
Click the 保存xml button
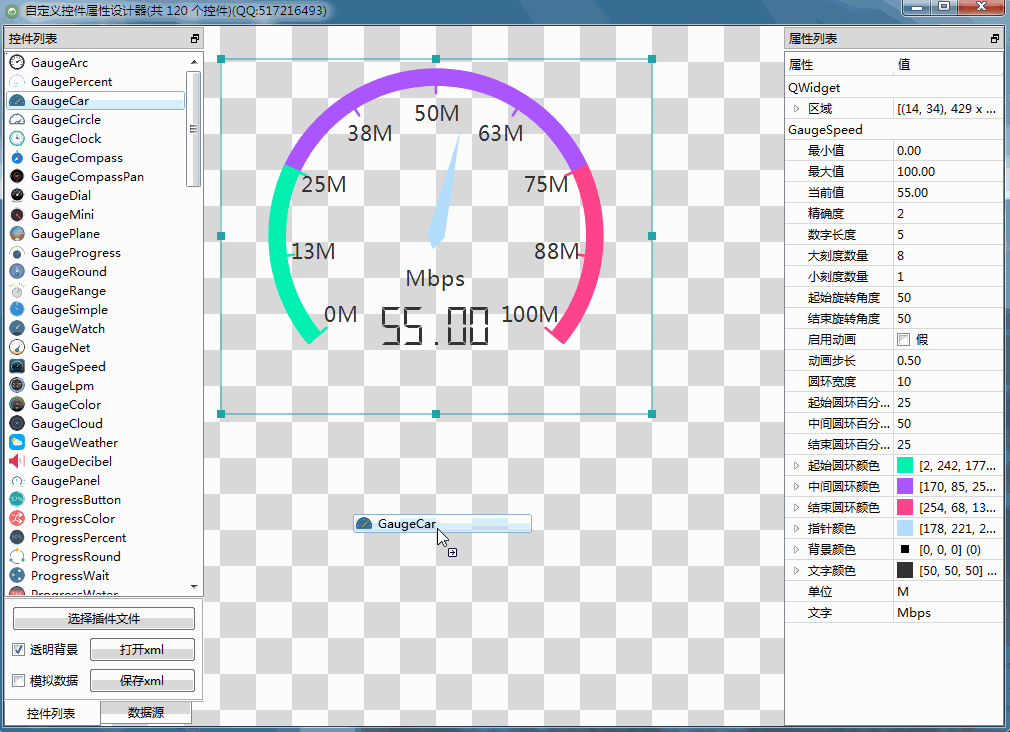tap(142, 680)
